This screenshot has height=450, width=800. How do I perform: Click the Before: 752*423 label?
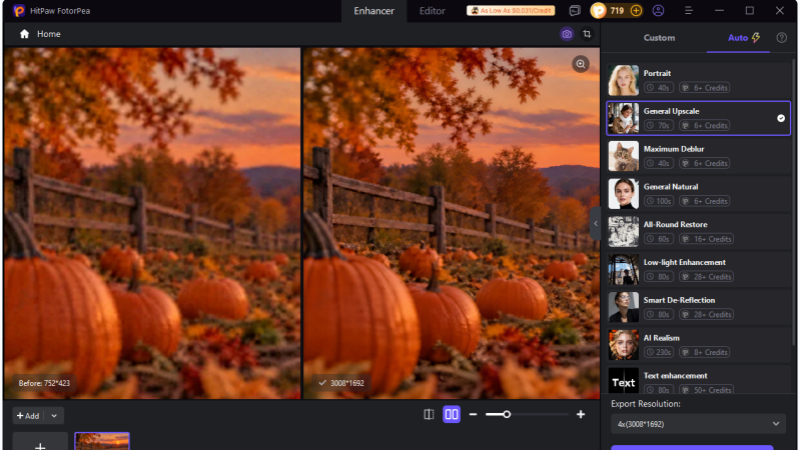tap(44, 383)
